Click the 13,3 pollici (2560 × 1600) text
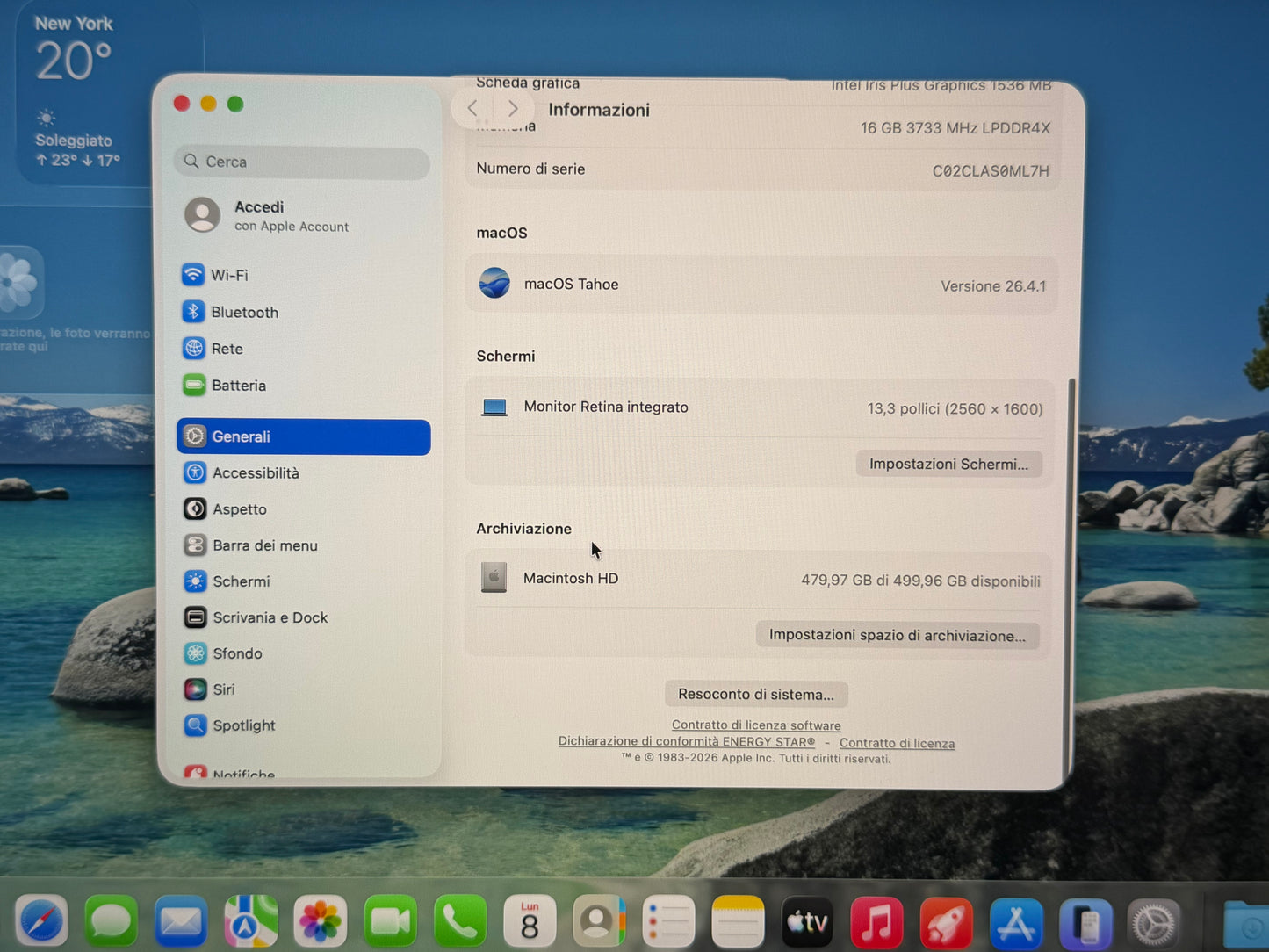The image size is (1269, 952). pyautogui.click(x=955, y=408)
